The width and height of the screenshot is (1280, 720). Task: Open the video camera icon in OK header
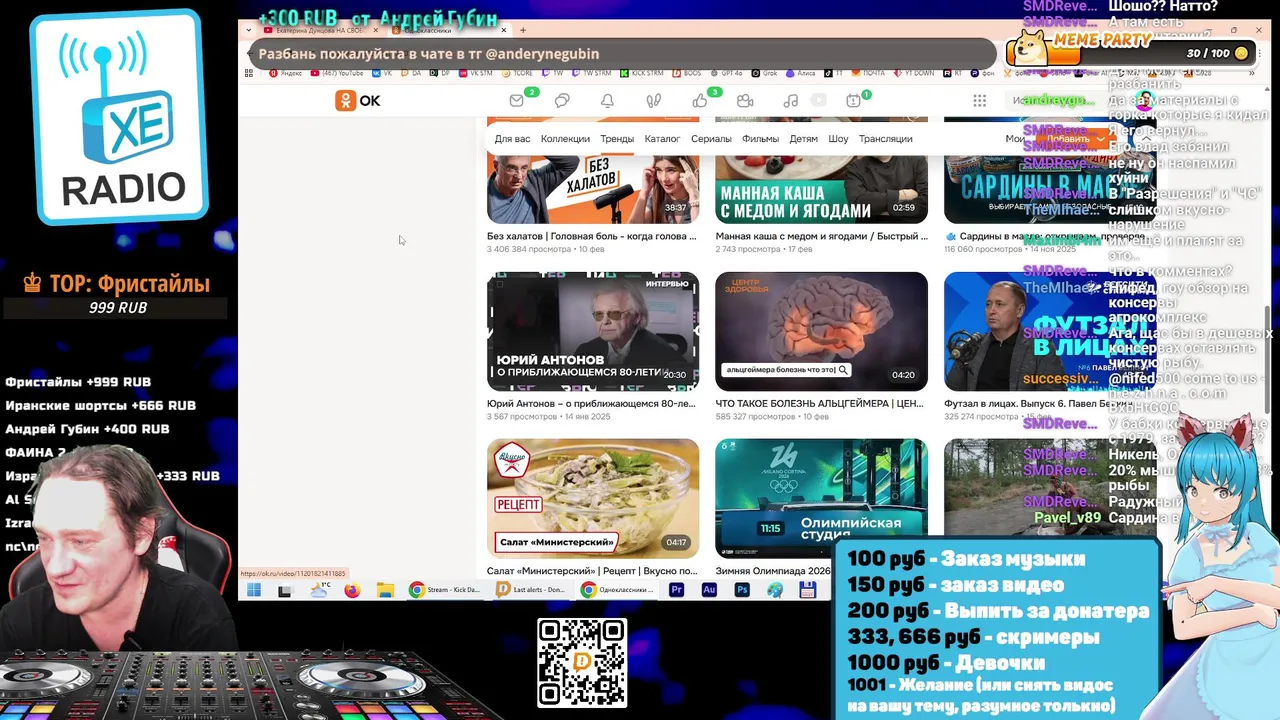point(745,100)
